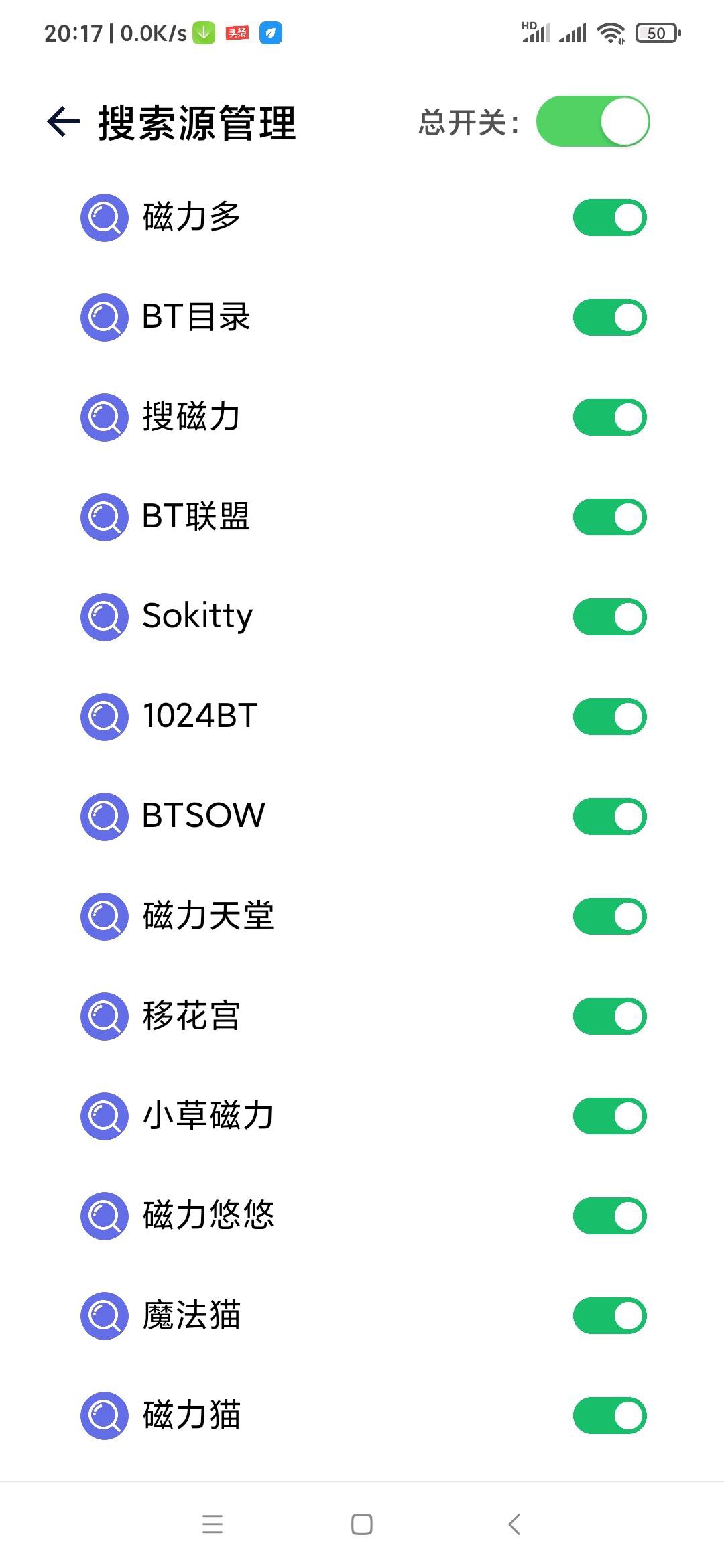Tap the 搜索源管理 page title
Viewport: 724px width, 1568px height.
[197, 123]
